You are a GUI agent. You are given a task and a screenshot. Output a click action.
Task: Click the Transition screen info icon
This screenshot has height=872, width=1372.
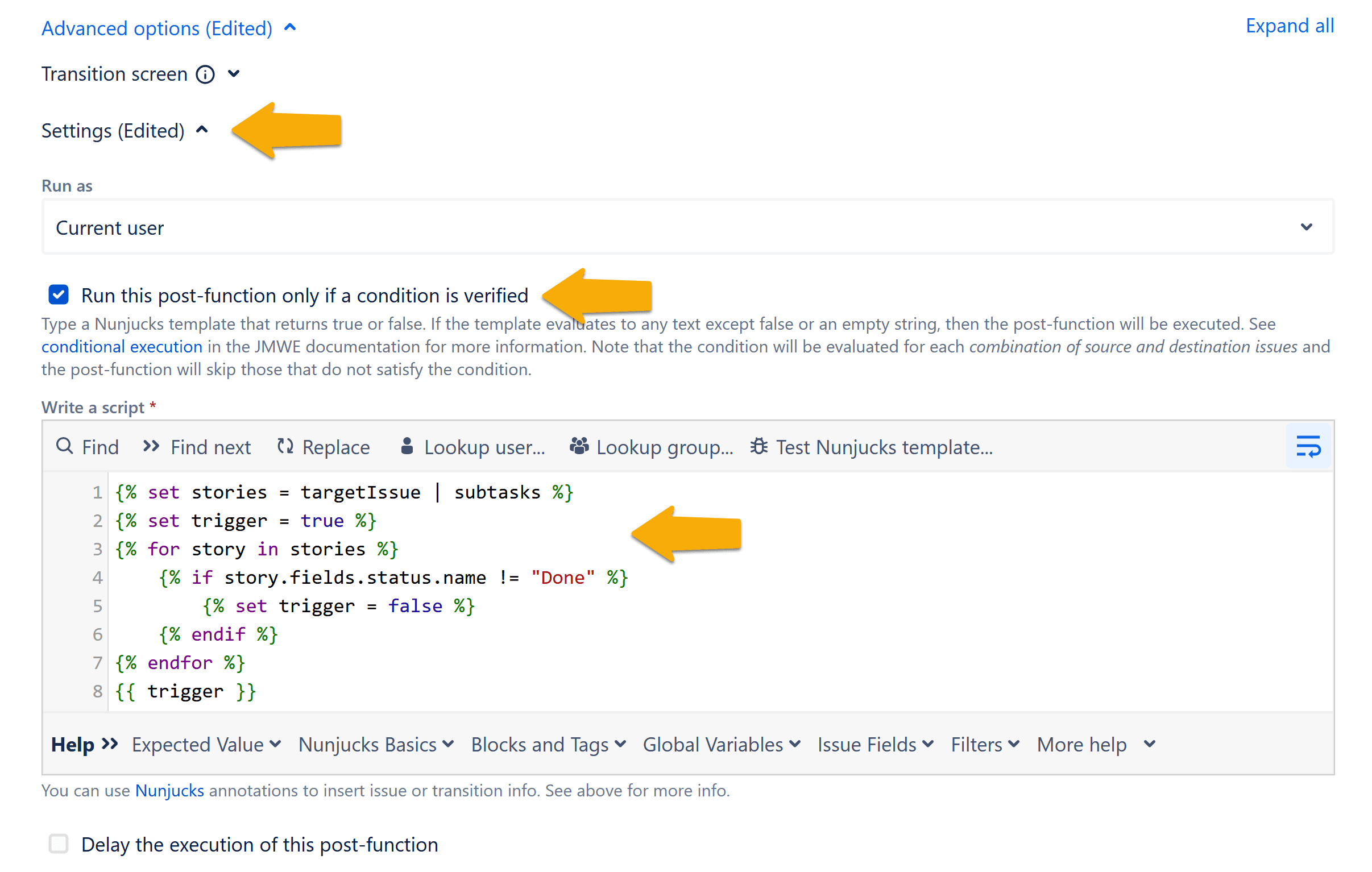tap(205, 74)
